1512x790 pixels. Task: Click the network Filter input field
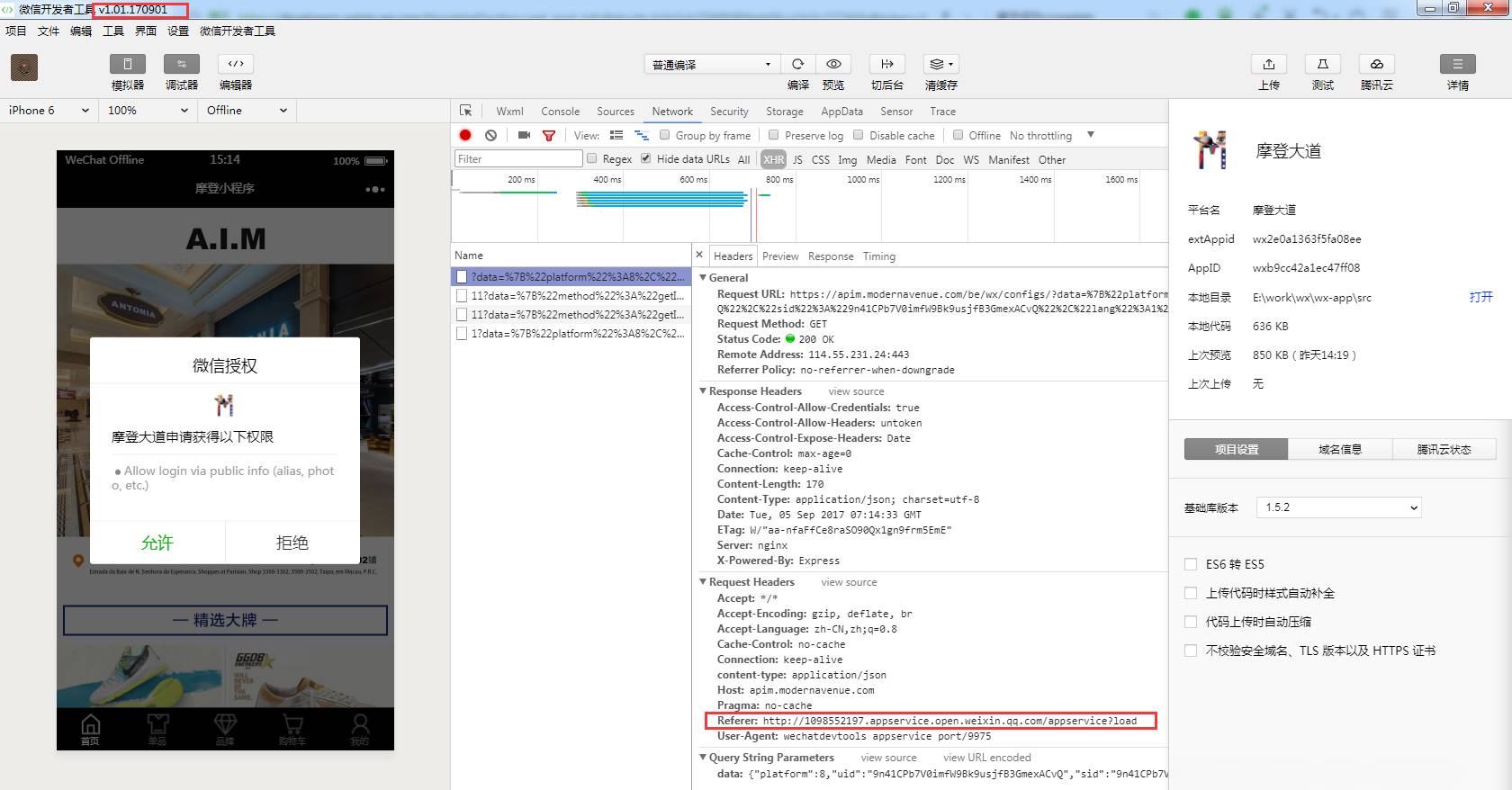[x=518, y=159]
